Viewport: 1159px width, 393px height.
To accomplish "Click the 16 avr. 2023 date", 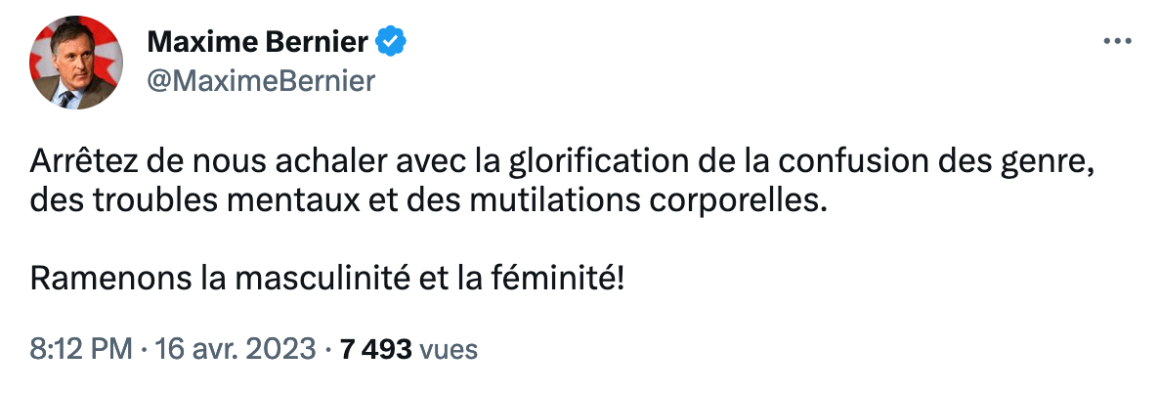I will coord(234,349).
